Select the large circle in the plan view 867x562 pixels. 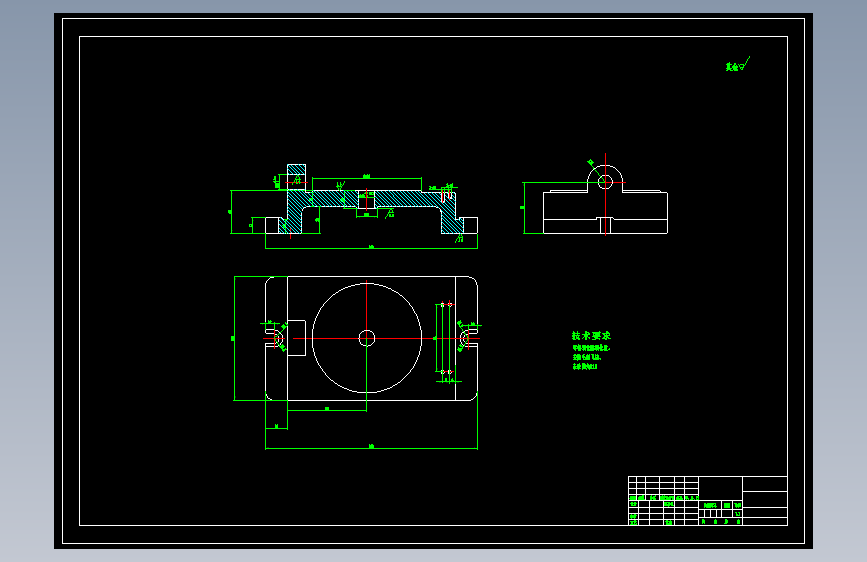(x=367, y=338)
